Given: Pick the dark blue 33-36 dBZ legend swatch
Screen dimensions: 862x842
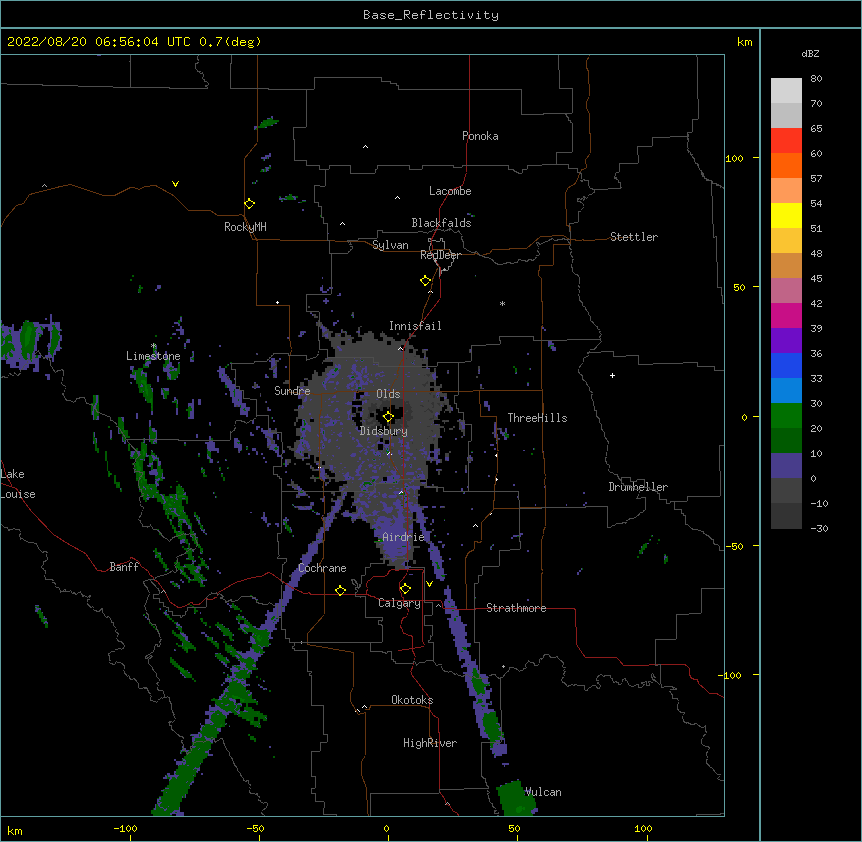Looking at the screenshot, I should tap(786, 365).
